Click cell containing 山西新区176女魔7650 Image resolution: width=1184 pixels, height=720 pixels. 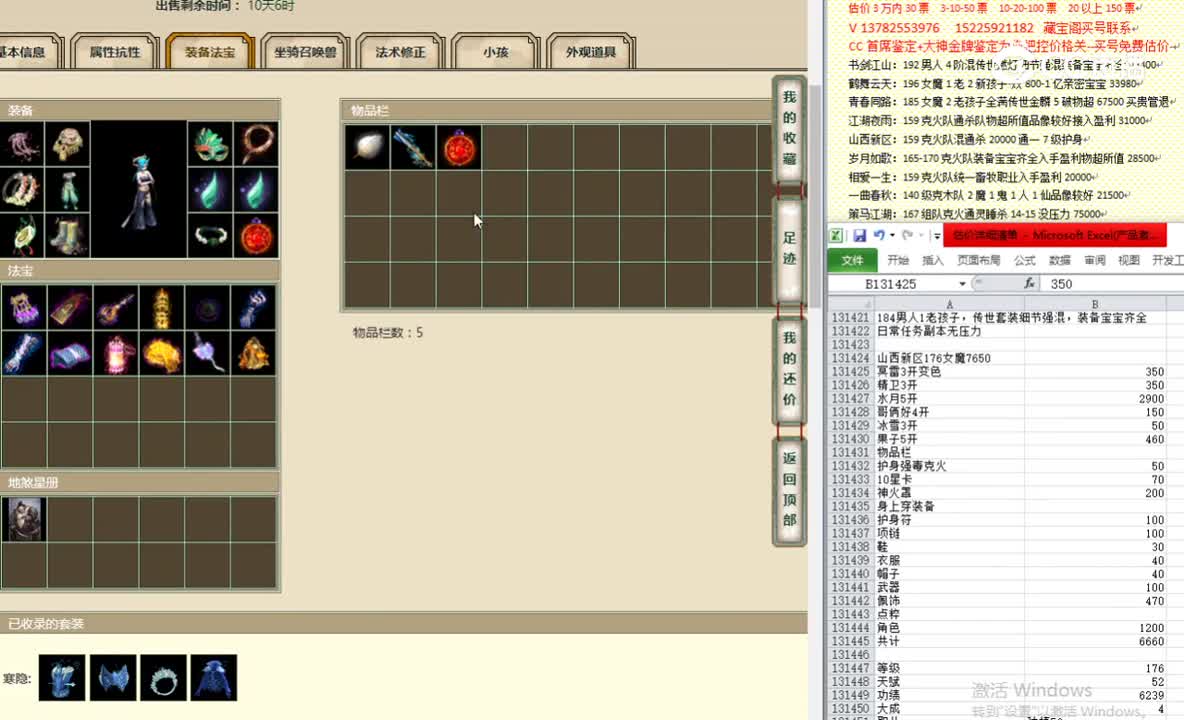click(x=949, y=358)
